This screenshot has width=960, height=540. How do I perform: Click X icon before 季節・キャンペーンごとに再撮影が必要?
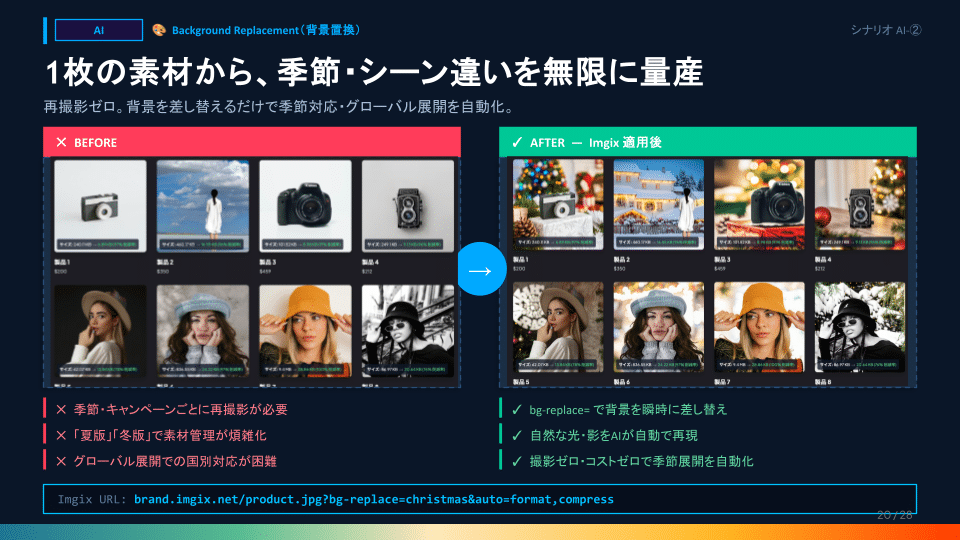61,410
